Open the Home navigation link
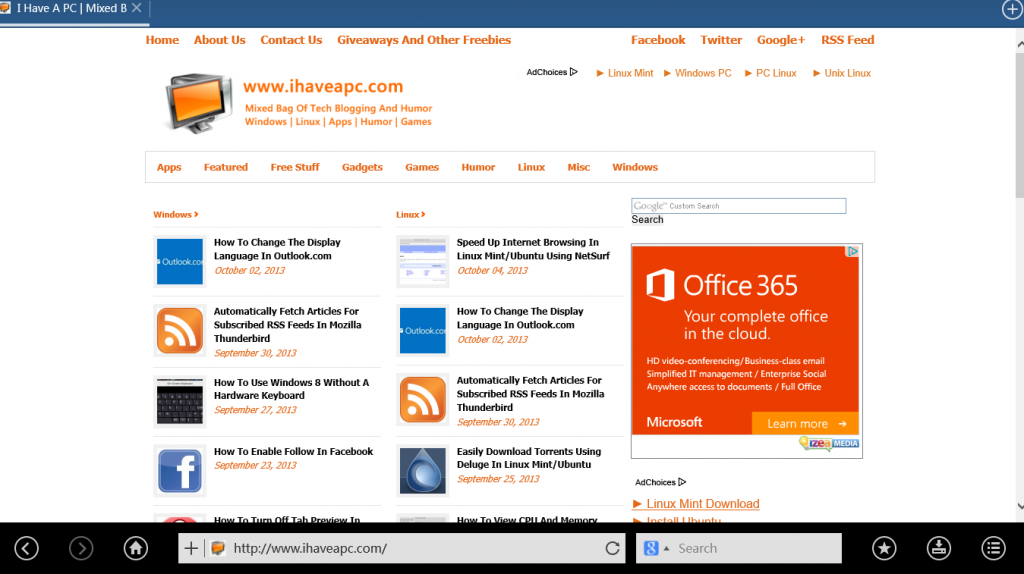This screenshot has height=574, width=1024. tap(162, 40)
